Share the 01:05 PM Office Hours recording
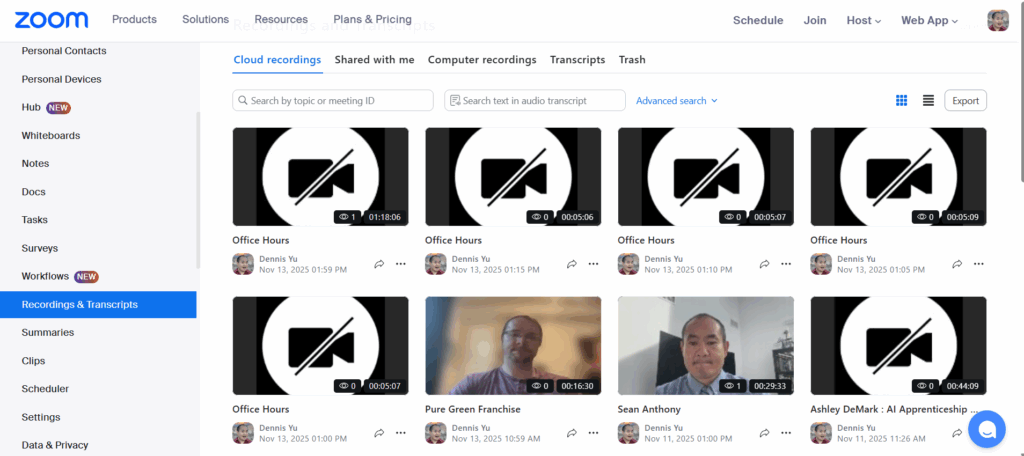The image size is (1024, 456). tap(957, 264)
